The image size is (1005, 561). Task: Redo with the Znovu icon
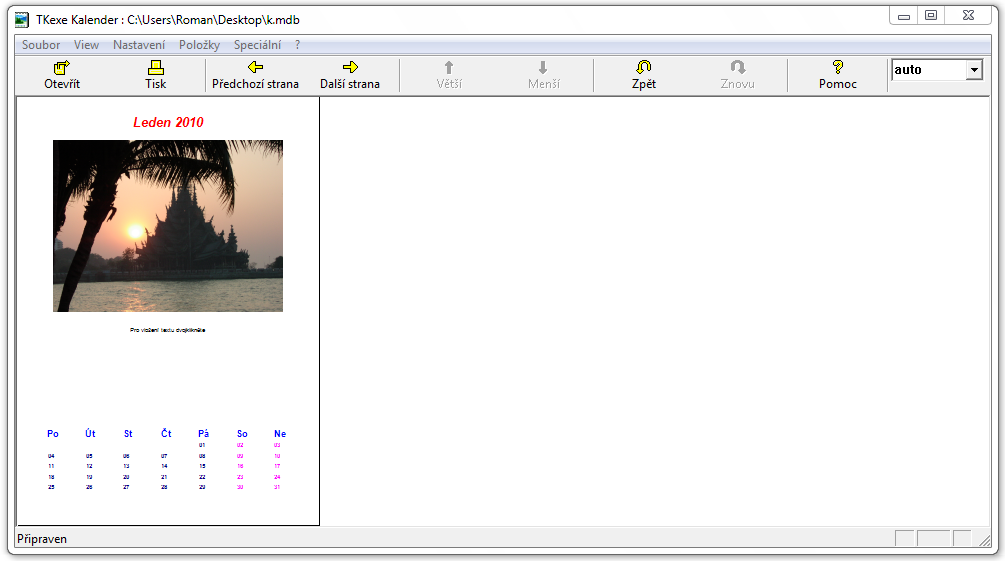(x=738, y=67)
